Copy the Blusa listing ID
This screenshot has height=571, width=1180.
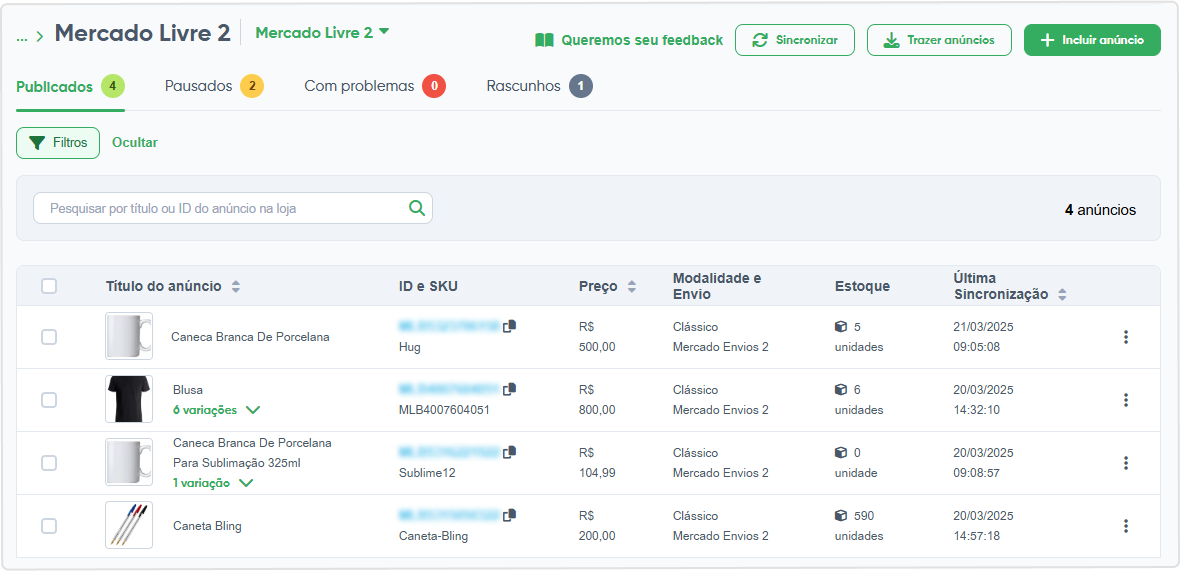tap(510, 389)
